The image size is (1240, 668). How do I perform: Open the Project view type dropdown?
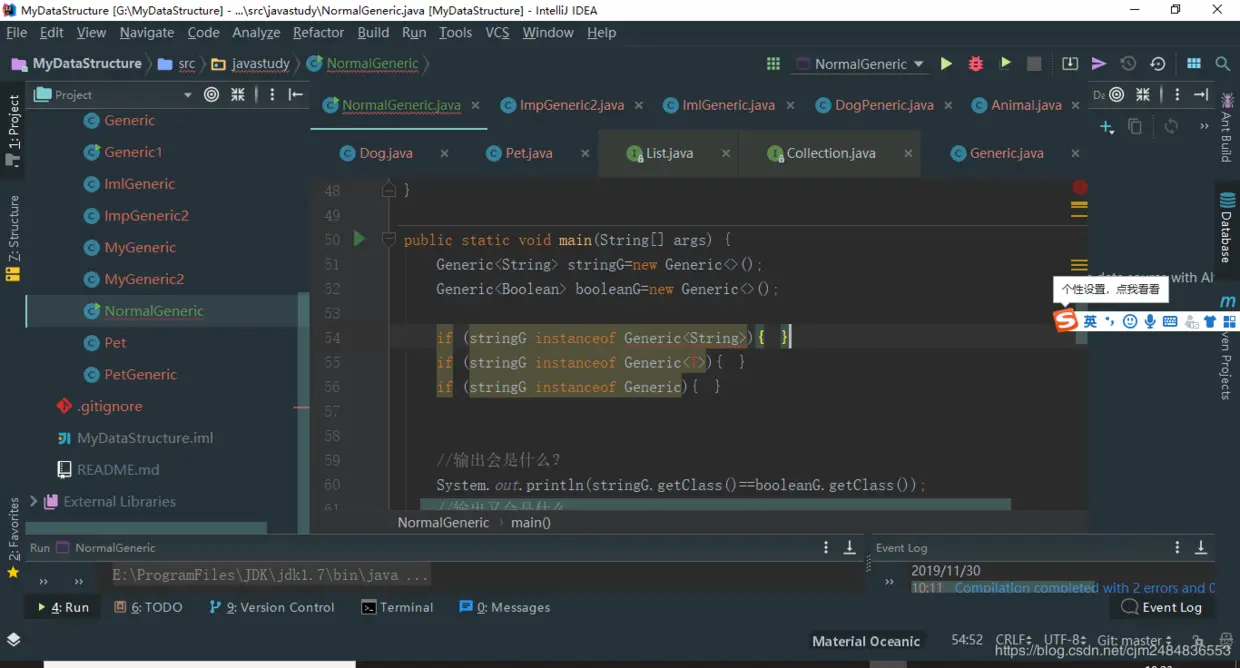[187, 95]
